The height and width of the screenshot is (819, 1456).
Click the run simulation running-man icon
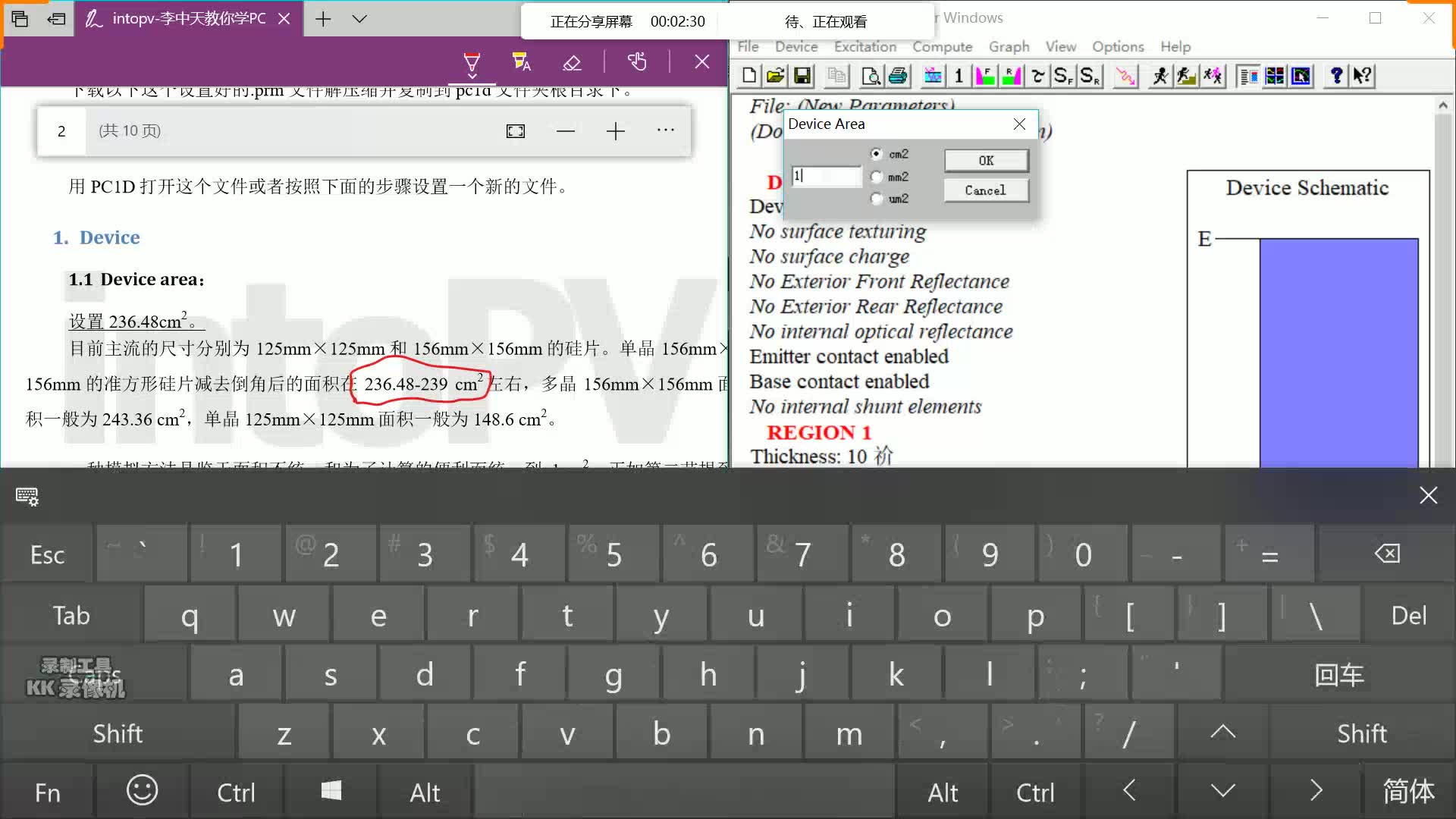(1159, 76)
